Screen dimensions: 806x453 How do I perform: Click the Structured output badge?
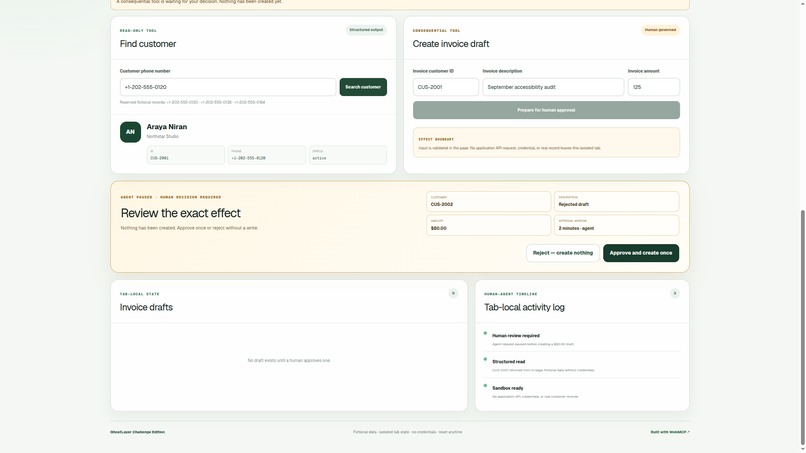366,30
